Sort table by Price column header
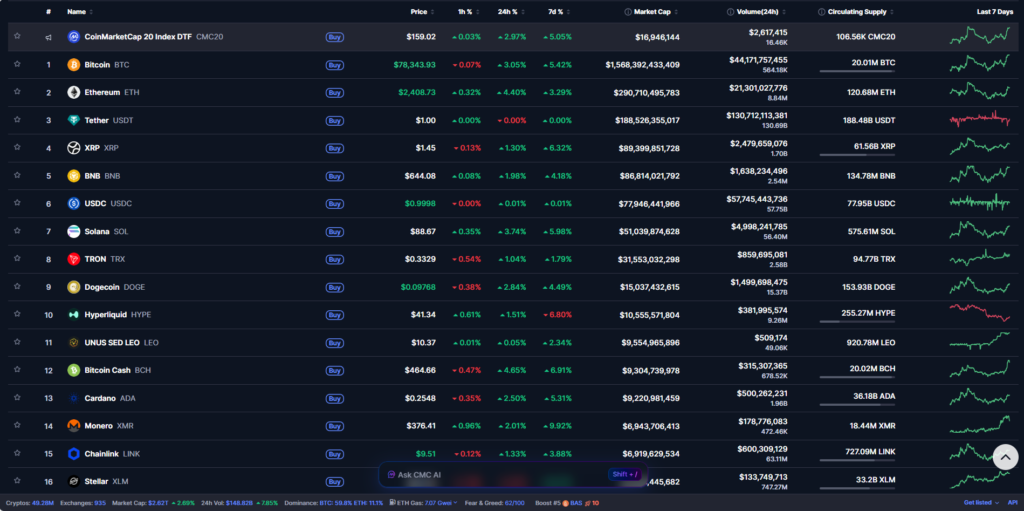This screenshot has height=511, width=1024. point(418,12)
